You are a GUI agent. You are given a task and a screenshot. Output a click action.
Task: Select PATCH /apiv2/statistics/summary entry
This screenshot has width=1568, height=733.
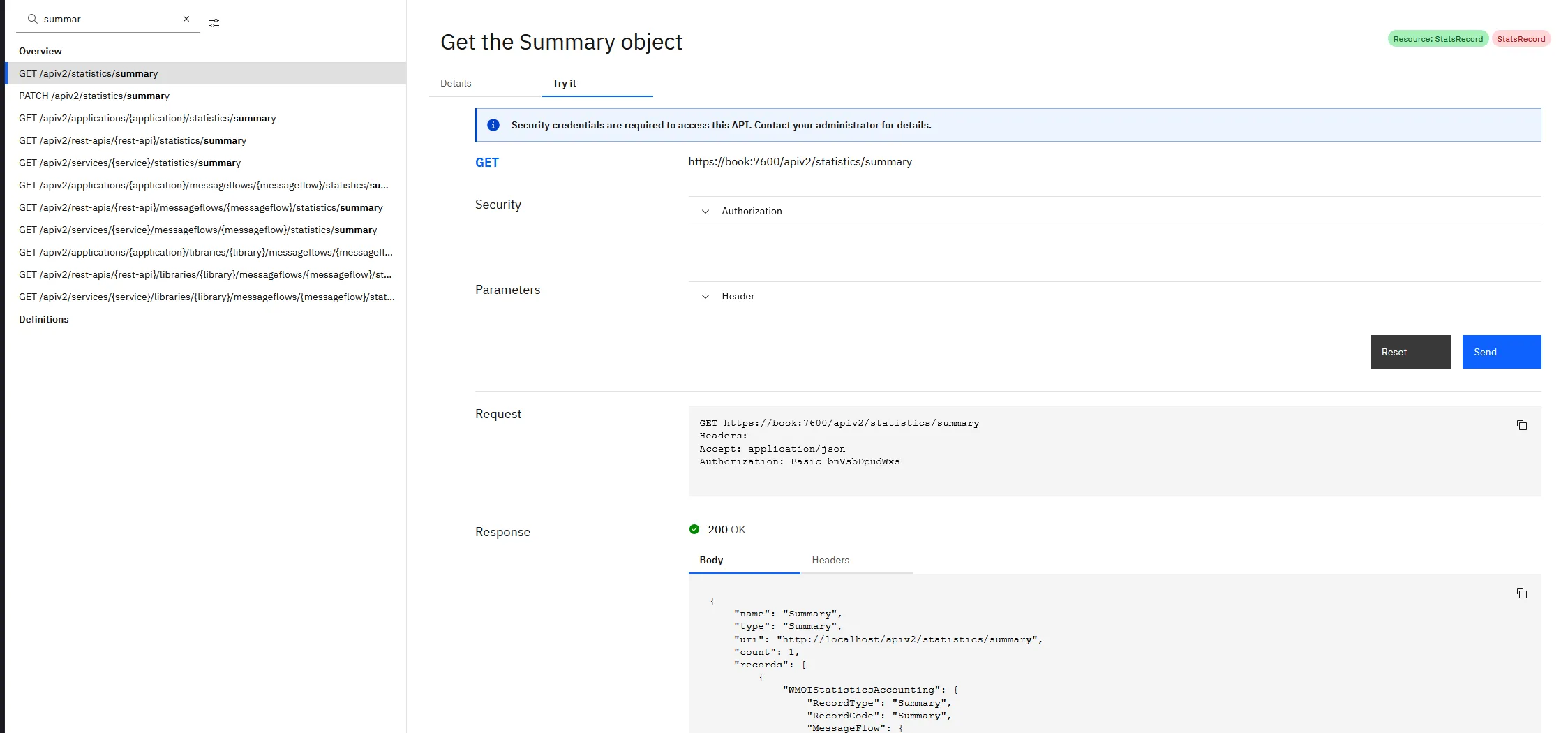[206, 96]
